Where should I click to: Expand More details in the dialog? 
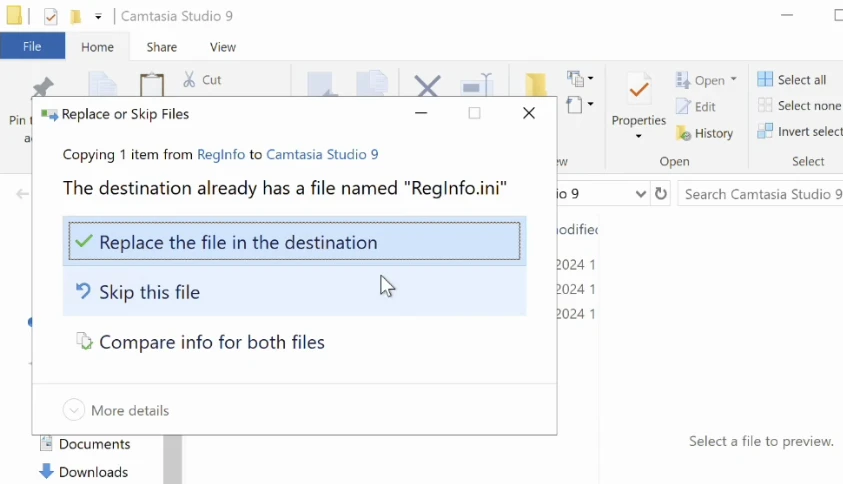point(116,410)
